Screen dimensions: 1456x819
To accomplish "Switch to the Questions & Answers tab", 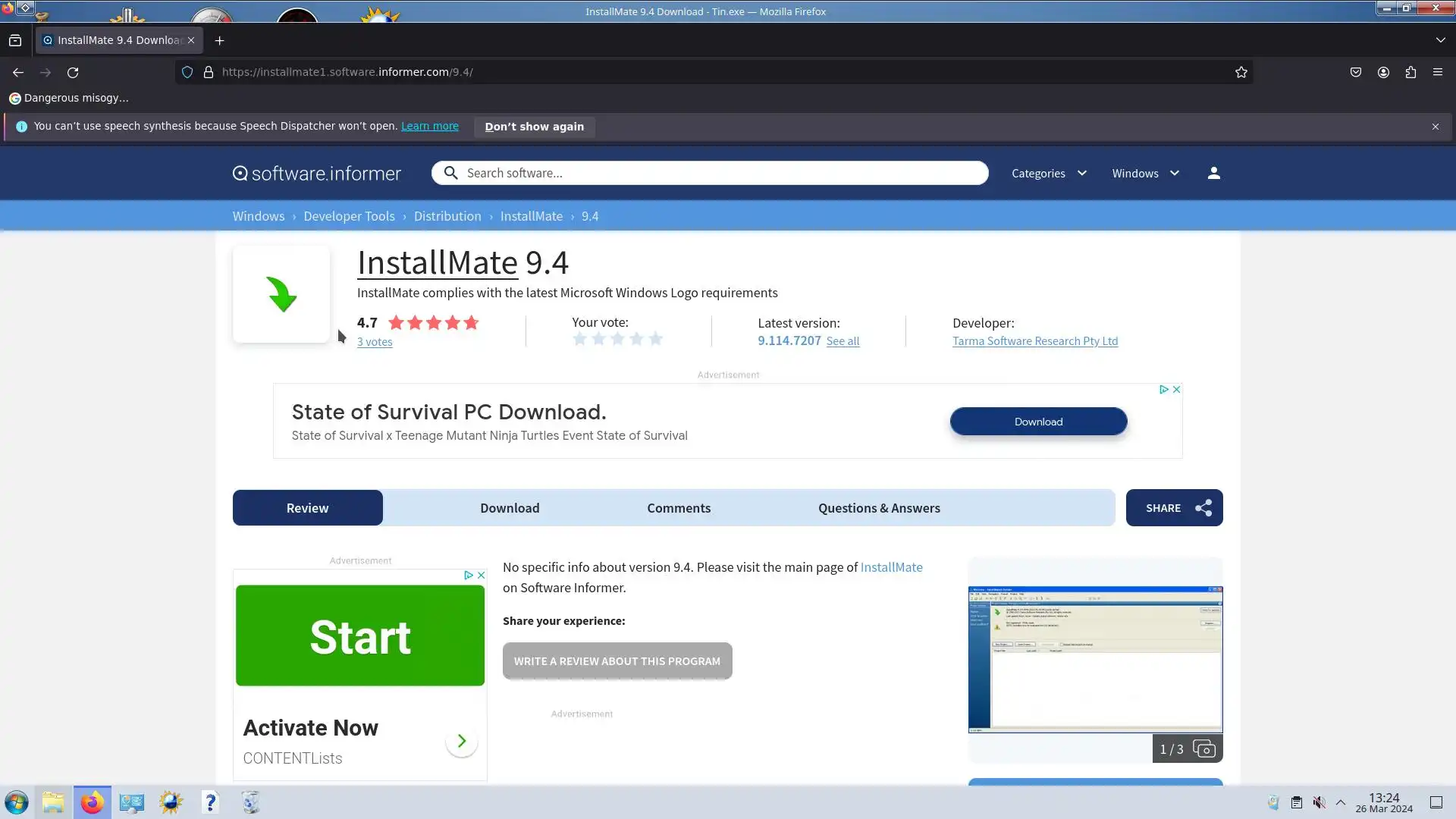I will 879,508.
